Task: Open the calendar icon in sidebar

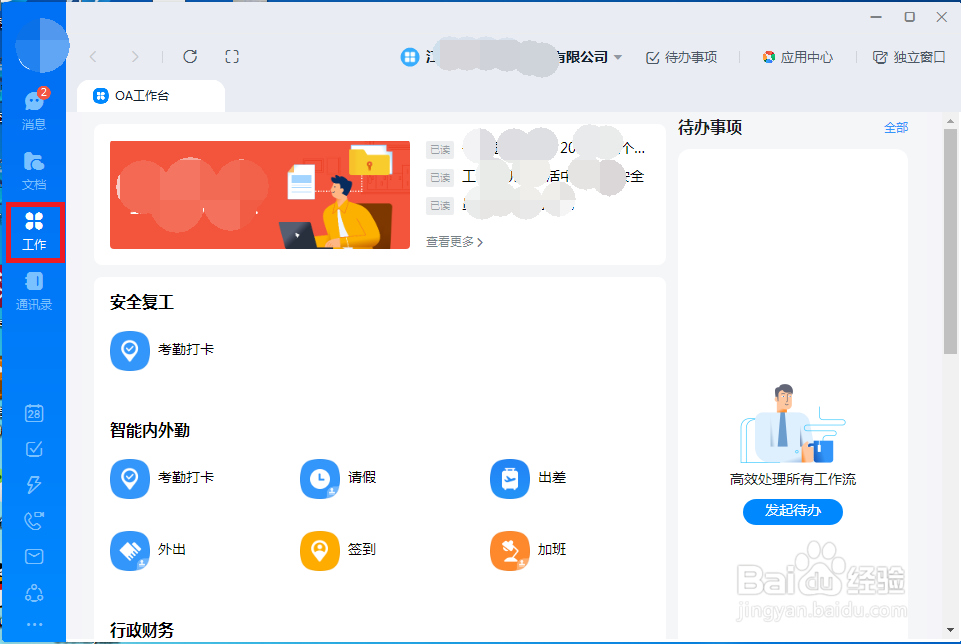Action: pos(34,413)
